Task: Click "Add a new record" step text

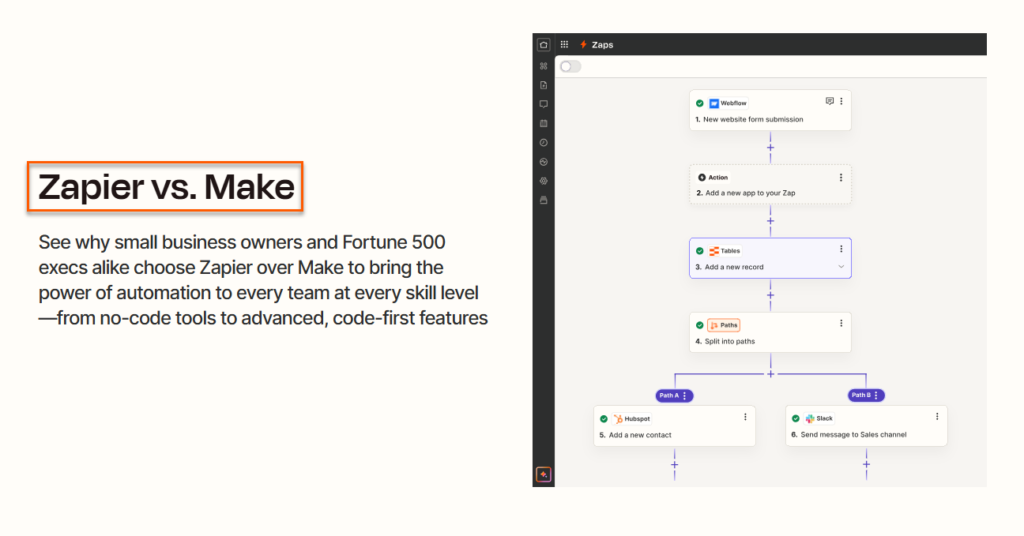Action: (734, 267)
